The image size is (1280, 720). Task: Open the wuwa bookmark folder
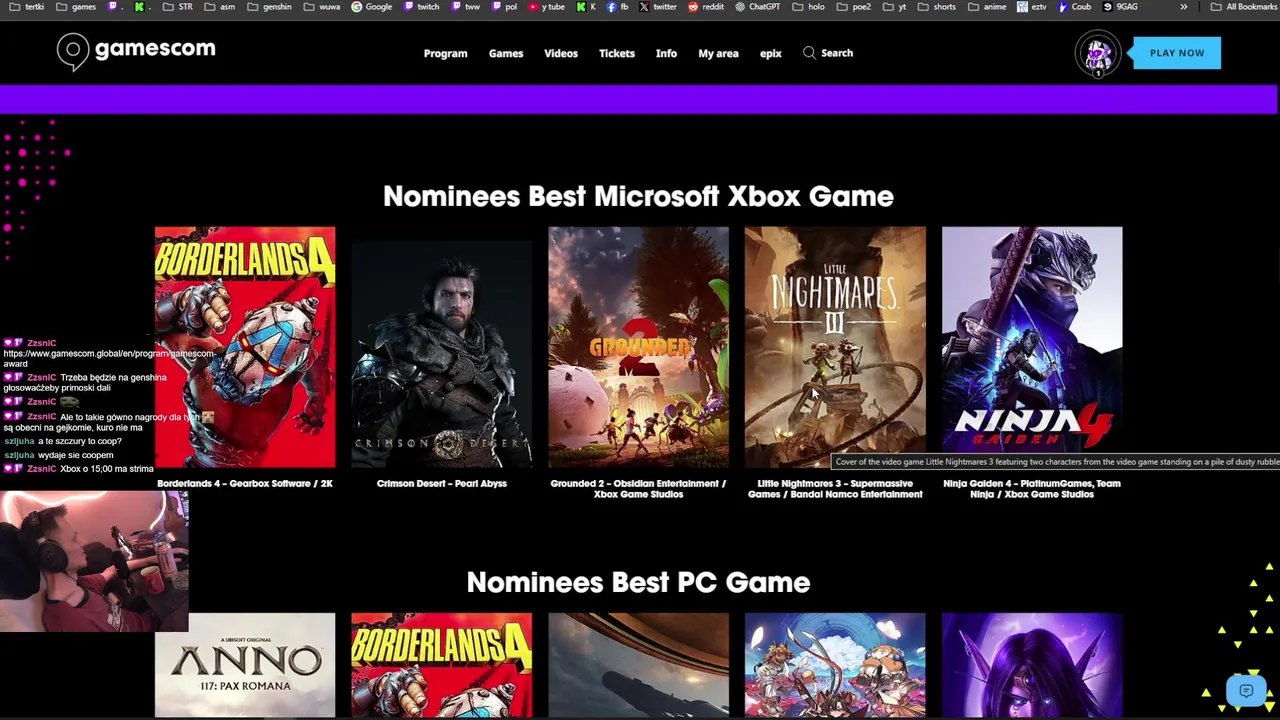coord(321,7)
